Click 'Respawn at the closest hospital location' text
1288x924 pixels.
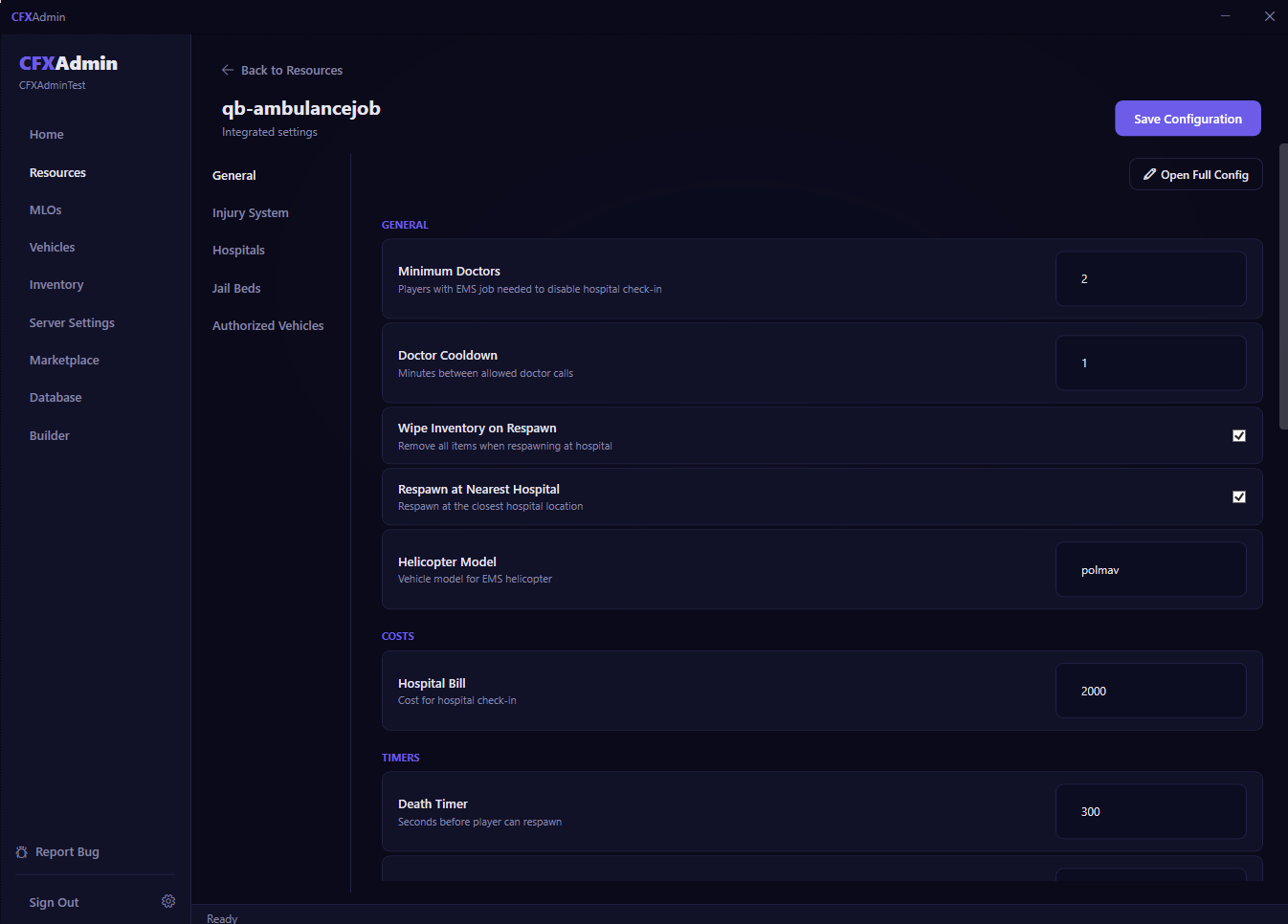(x=491, y=507)
